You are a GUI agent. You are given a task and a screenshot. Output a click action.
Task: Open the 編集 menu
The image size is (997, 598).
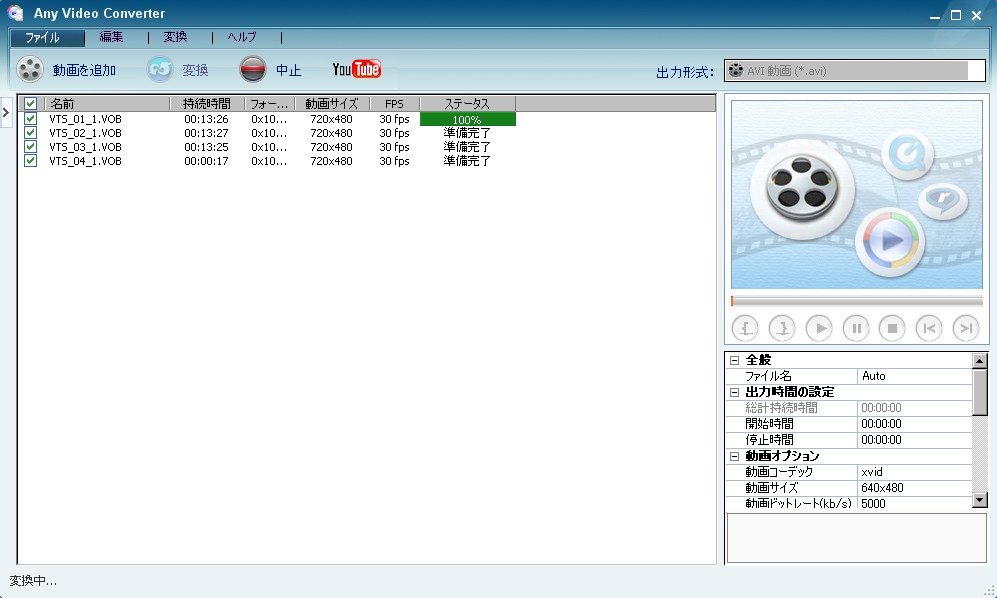(x=111, y=37)
